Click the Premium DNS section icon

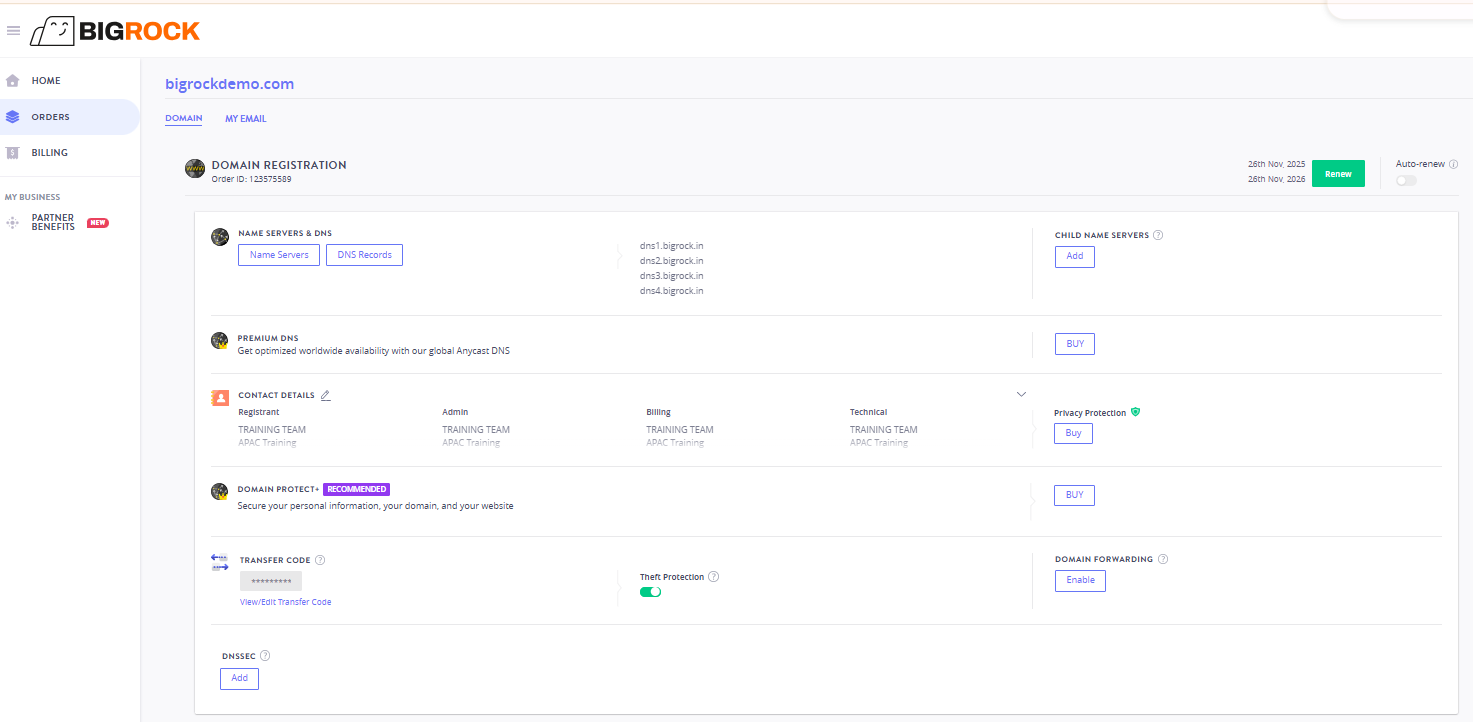220,341
